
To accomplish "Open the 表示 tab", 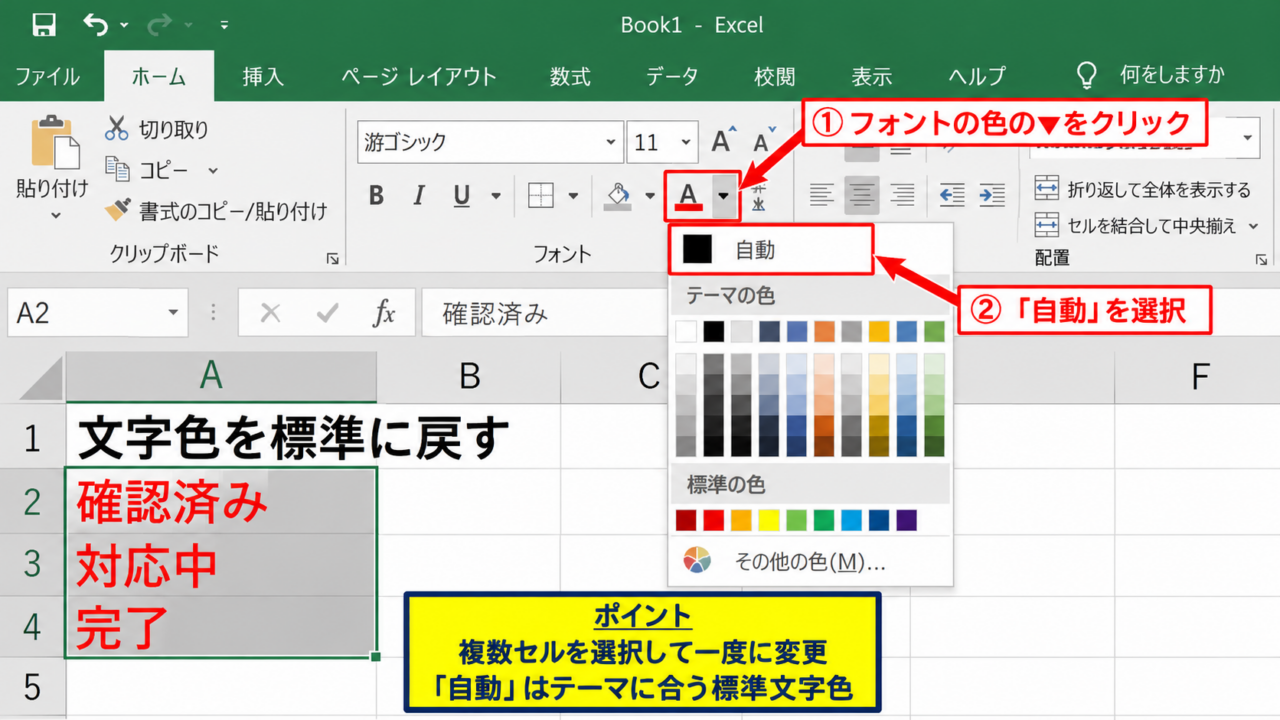I will point(871,76).
